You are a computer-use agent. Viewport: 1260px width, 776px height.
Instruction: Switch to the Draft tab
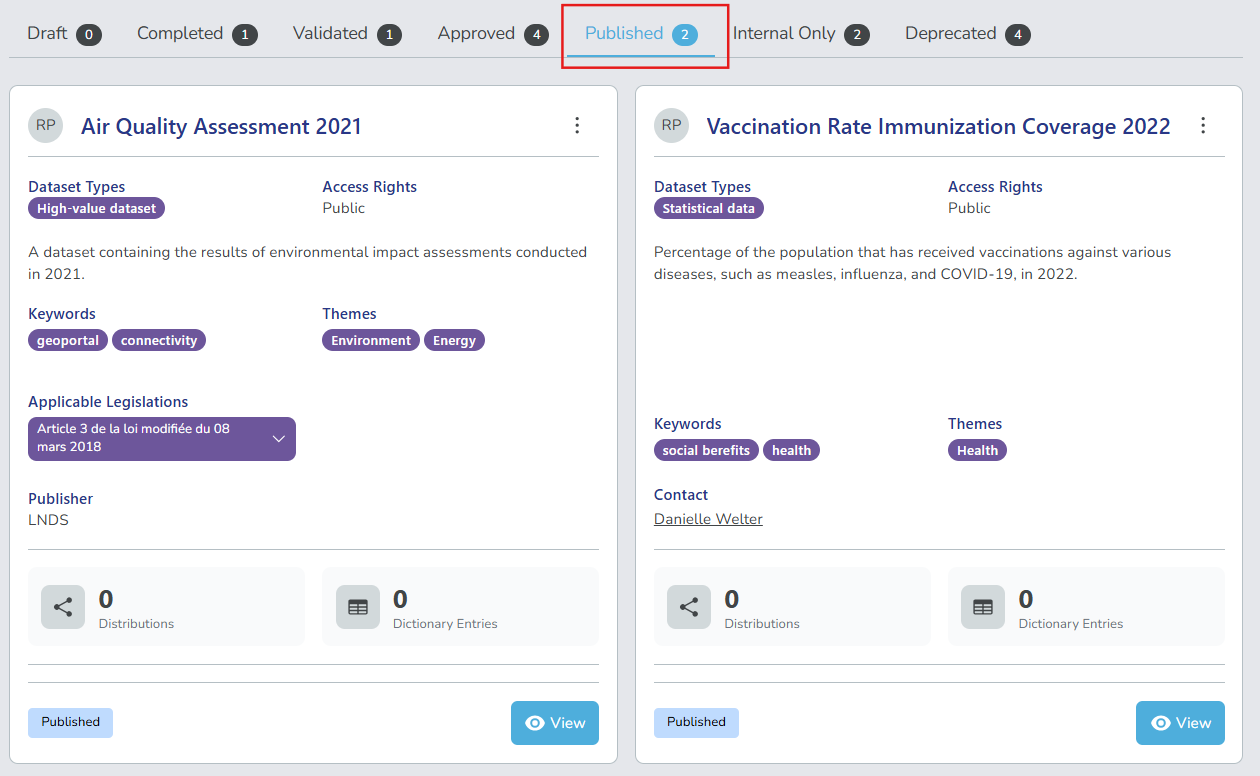click(x=64, y=34)
